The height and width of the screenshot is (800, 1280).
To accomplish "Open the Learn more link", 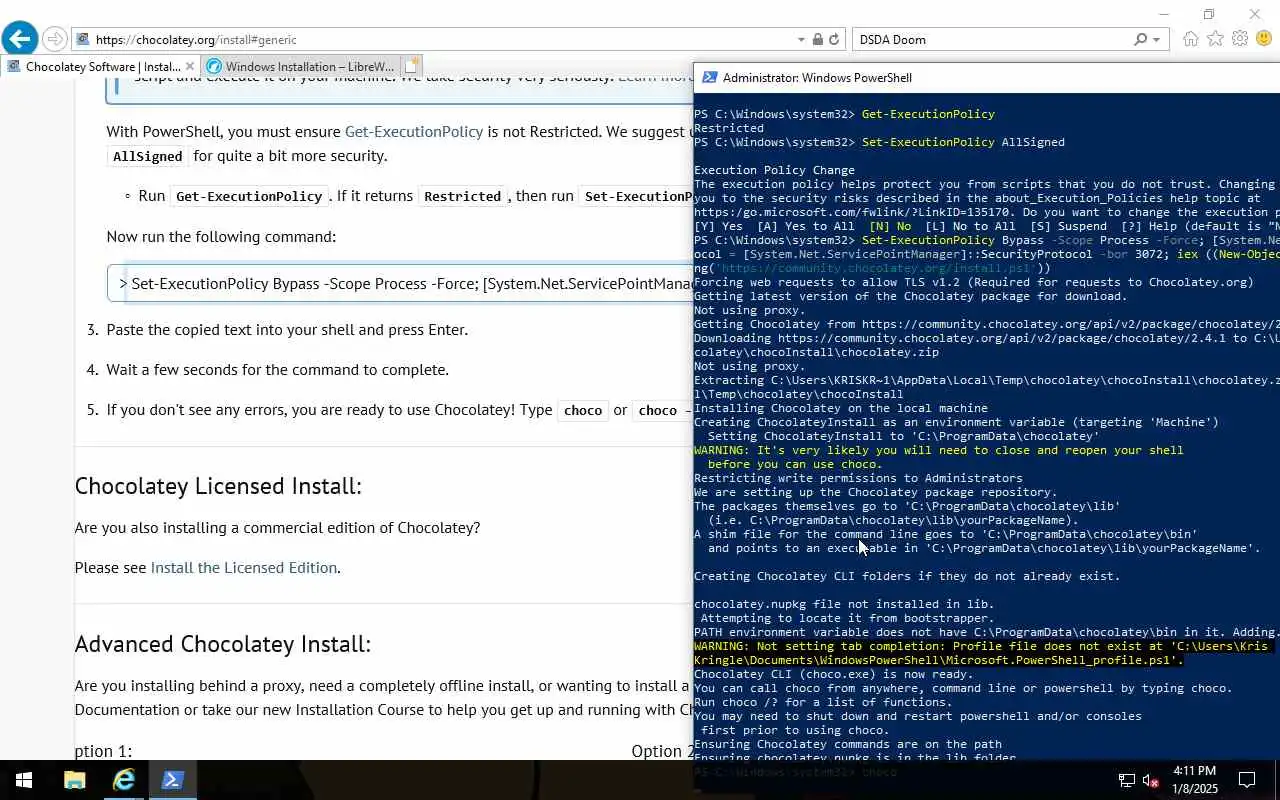I will [655, 76].
